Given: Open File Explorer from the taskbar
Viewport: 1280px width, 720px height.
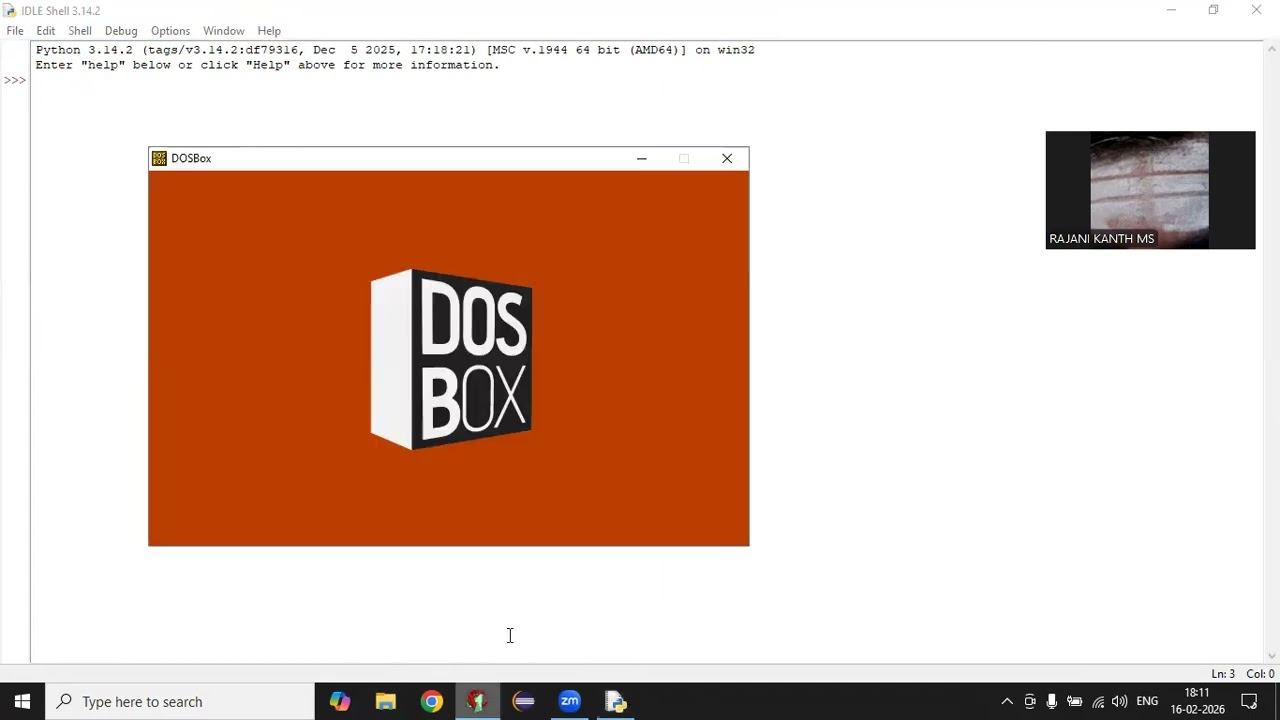Looking at the screenshot, I should coord(386,701).
